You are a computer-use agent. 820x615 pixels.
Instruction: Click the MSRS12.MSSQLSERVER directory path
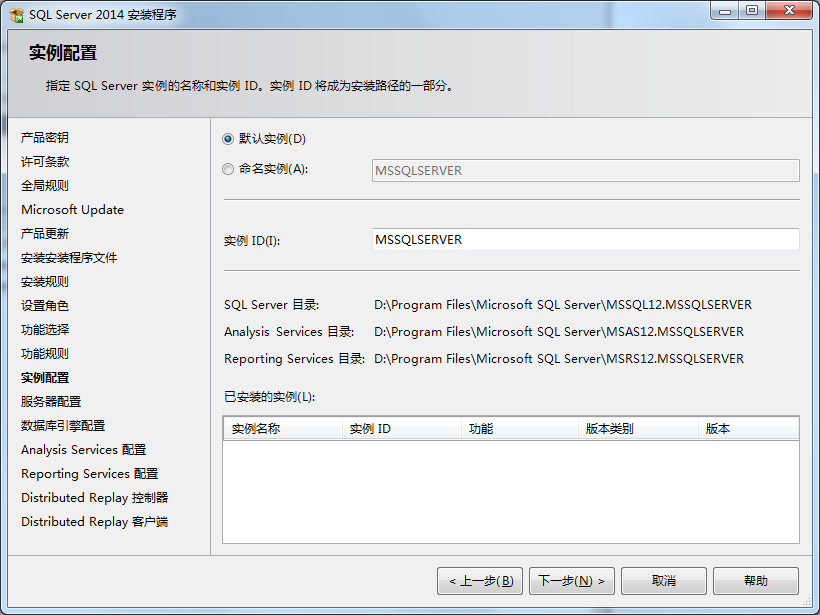(x=559, y=359)
